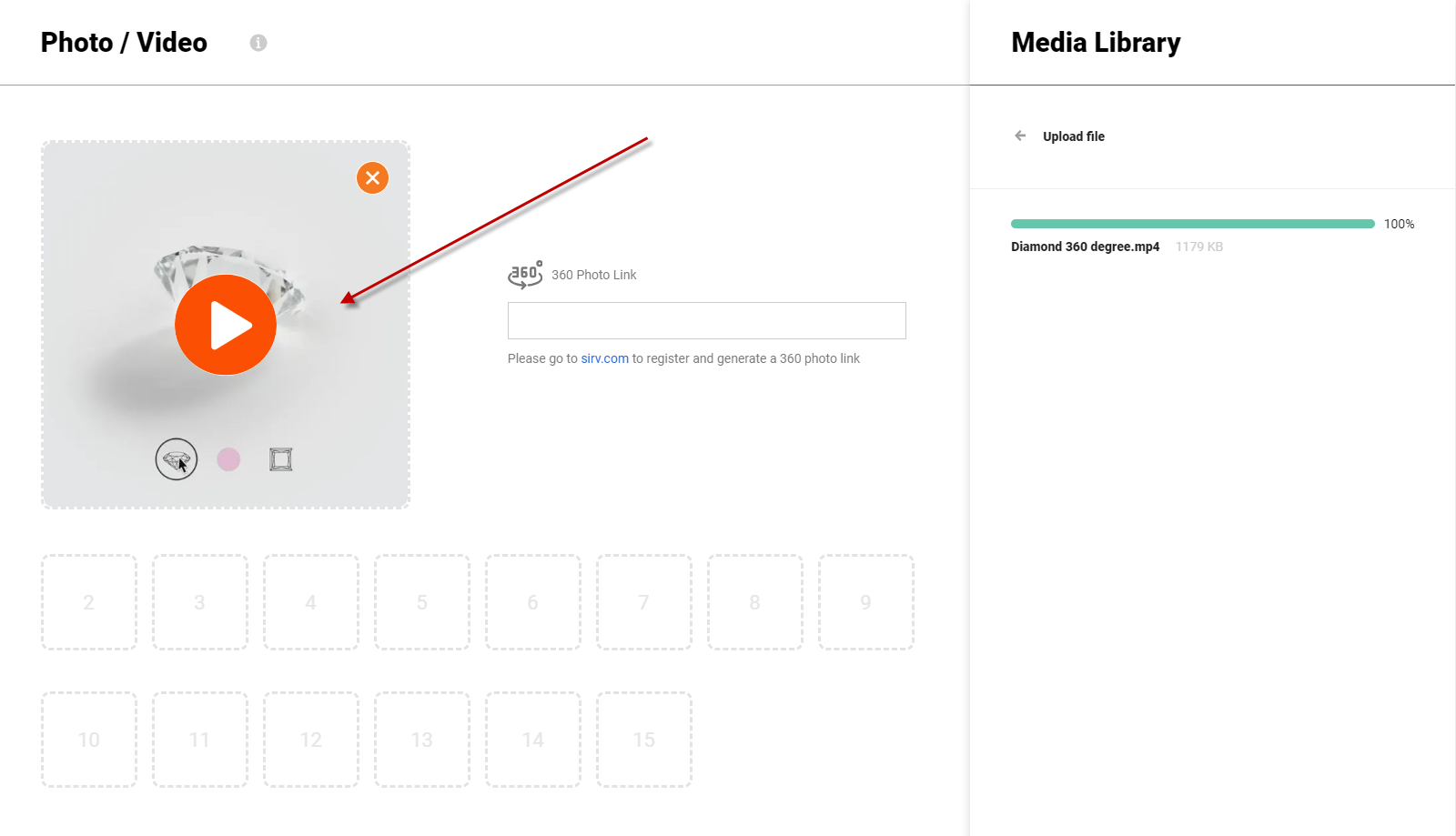
Task: Click the info icon next to Photo / Video
Action: click(x=258, y=43)
